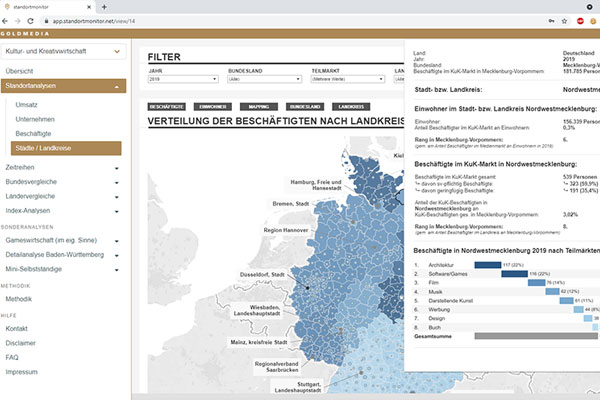The image size is (600, 400).
Task: Click the Region Hannover map label
Action: click(286, 230)
